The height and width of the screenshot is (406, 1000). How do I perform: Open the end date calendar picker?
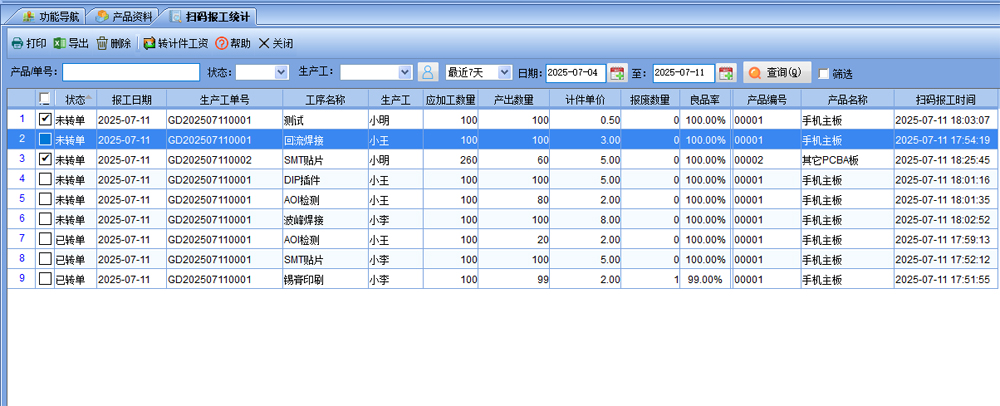[725, 72]
